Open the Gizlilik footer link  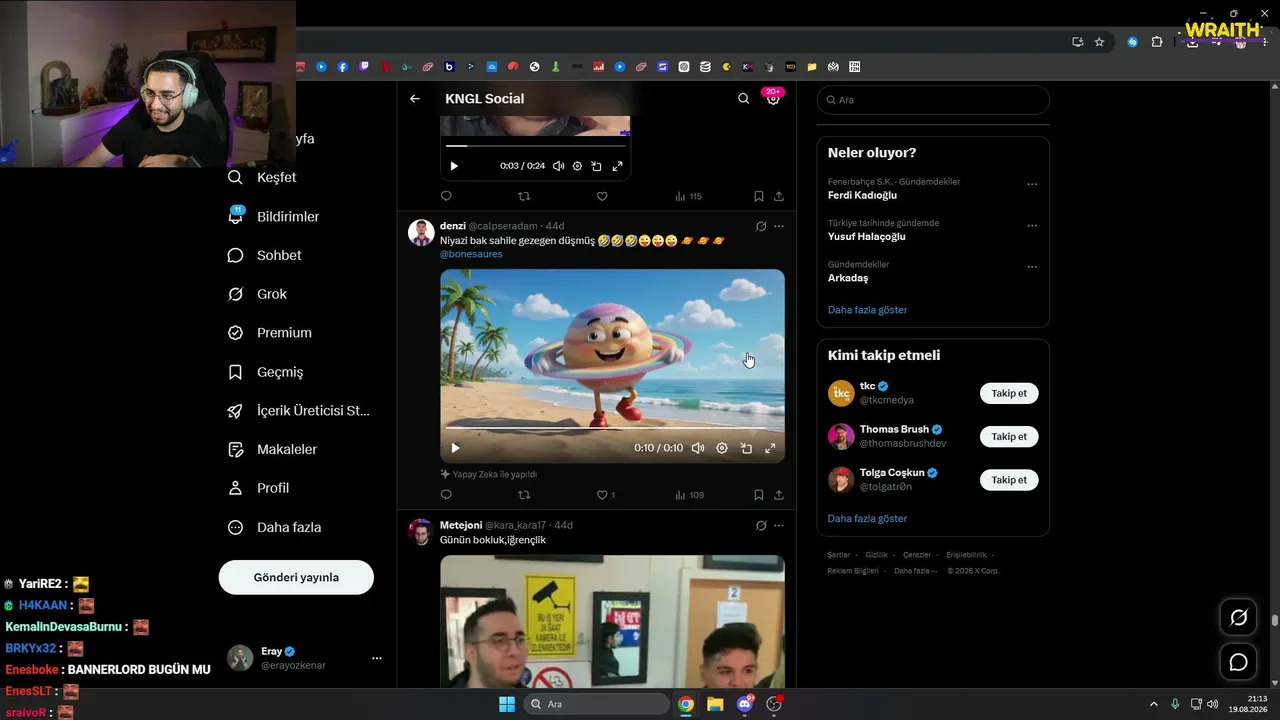click(x=876, y=555)
